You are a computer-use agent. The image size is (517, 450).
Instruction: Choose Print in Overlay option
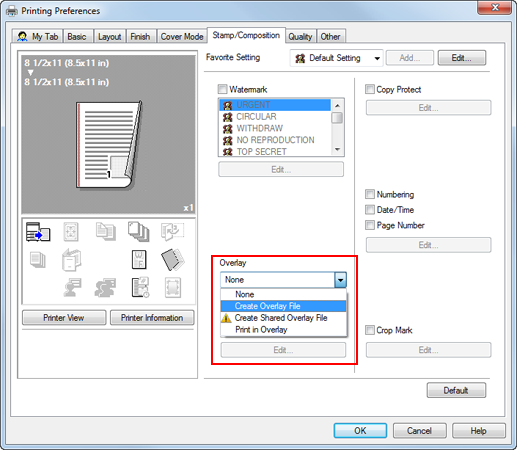coord(283,330)
